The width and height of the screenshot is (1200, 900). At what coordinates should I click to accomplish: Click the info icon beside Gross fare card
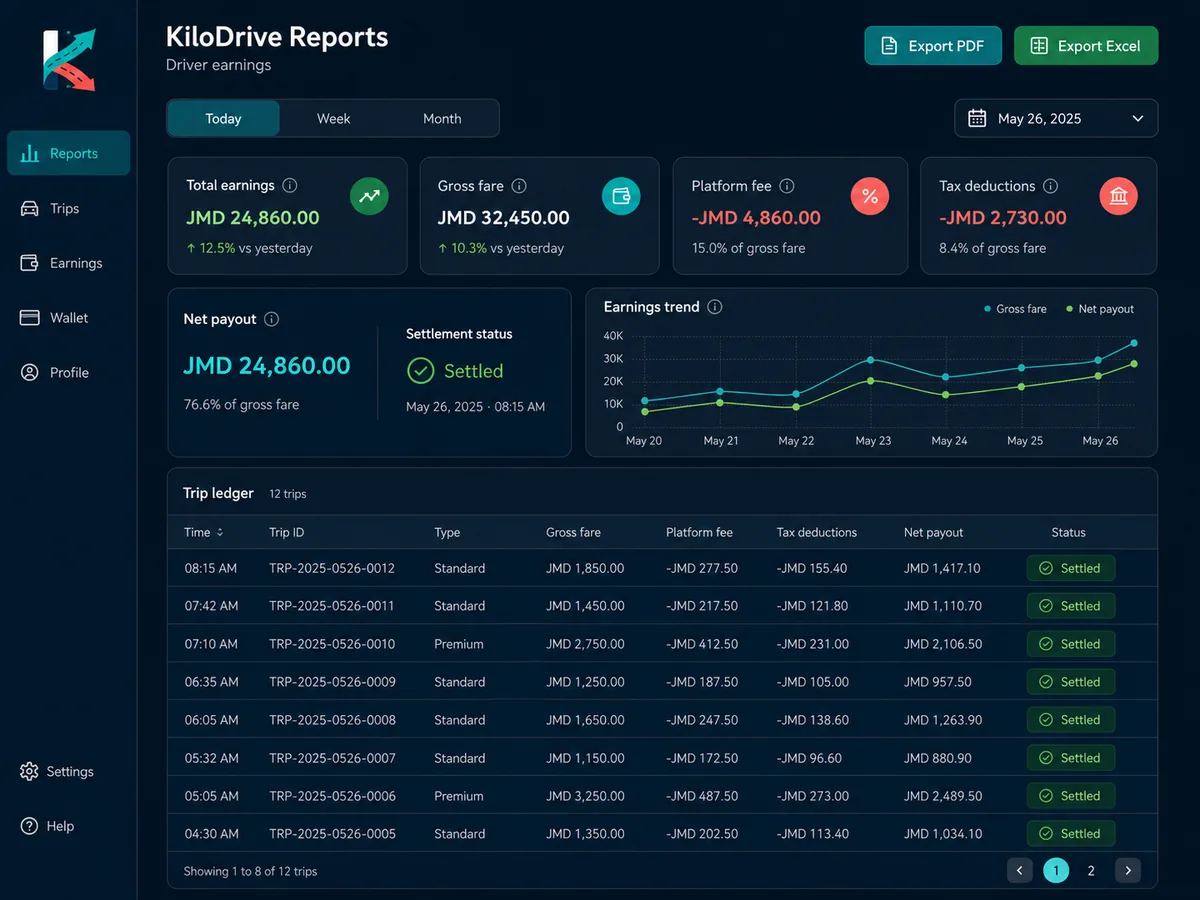(x=519, y=185)
